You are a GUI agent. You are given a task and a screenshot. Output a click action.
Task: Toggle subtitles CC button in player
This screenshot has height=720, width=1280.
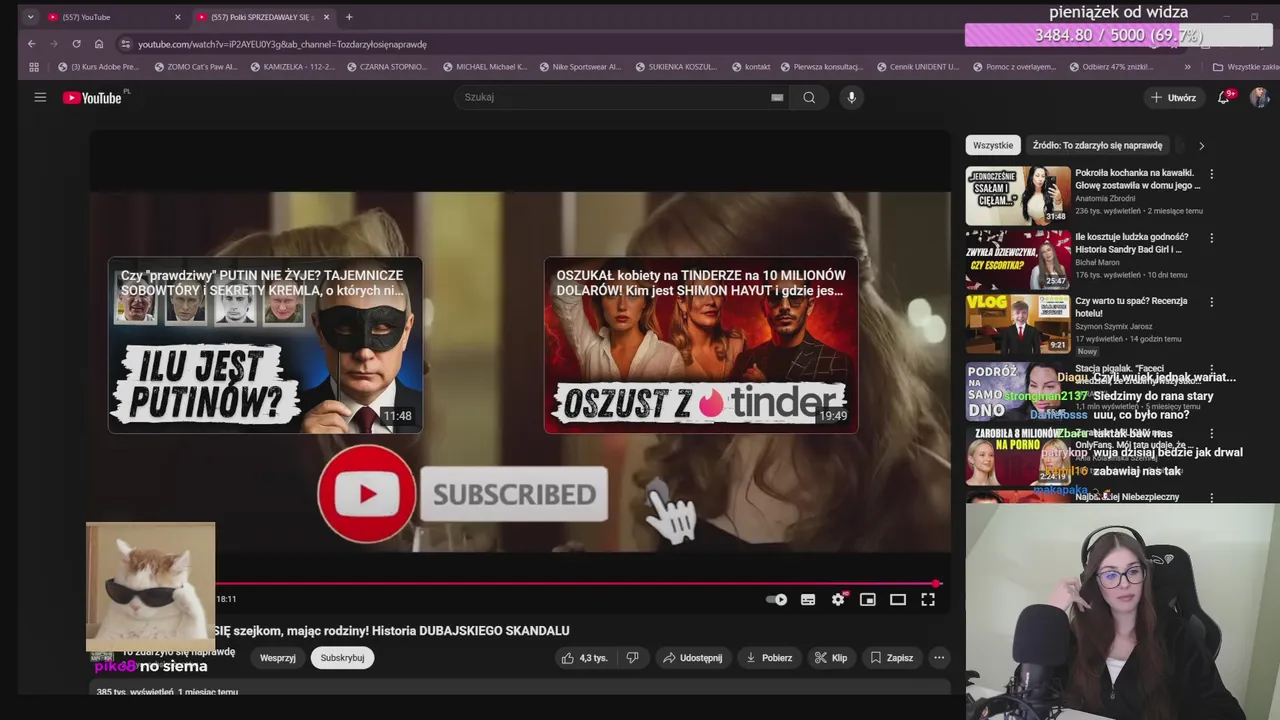[808, 600]
